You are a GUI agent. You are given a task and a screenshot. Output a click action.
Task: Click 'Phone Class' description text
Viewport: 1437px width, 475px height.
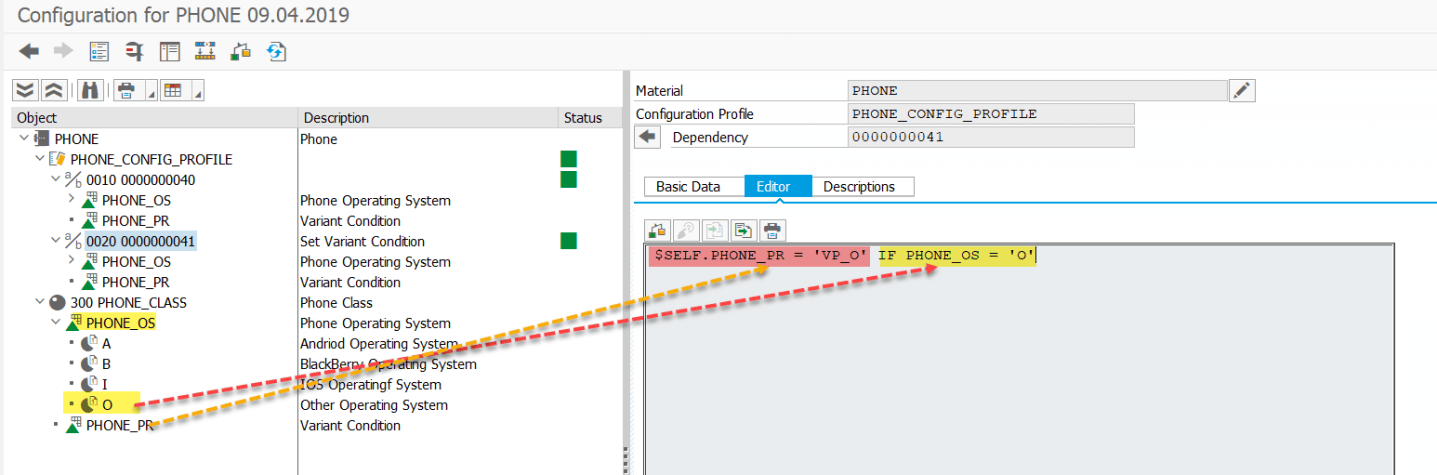336,302
